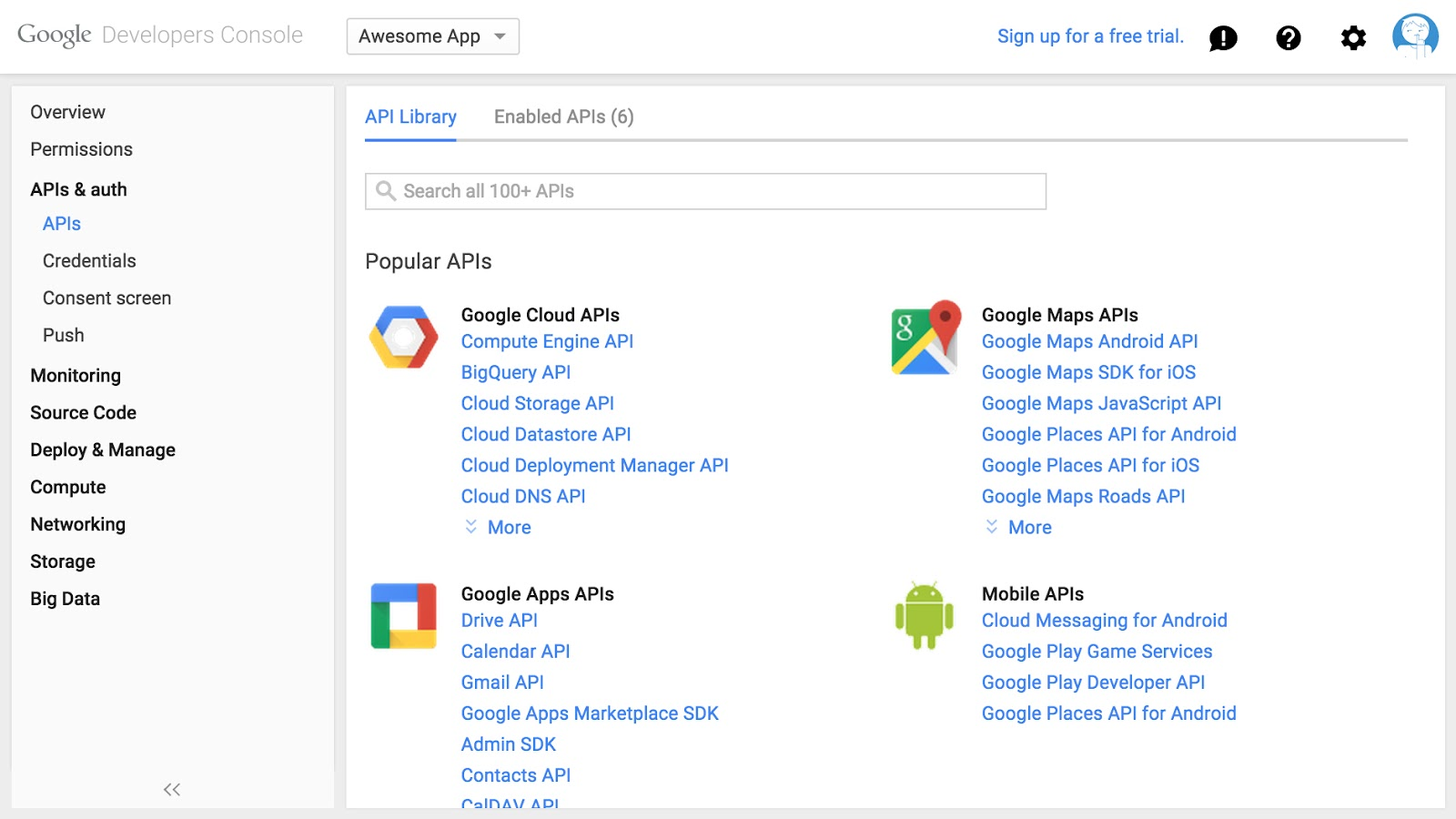Open Storage in the sidebar
Screen dimensions: 1456x819
click(x=63, y=562)
